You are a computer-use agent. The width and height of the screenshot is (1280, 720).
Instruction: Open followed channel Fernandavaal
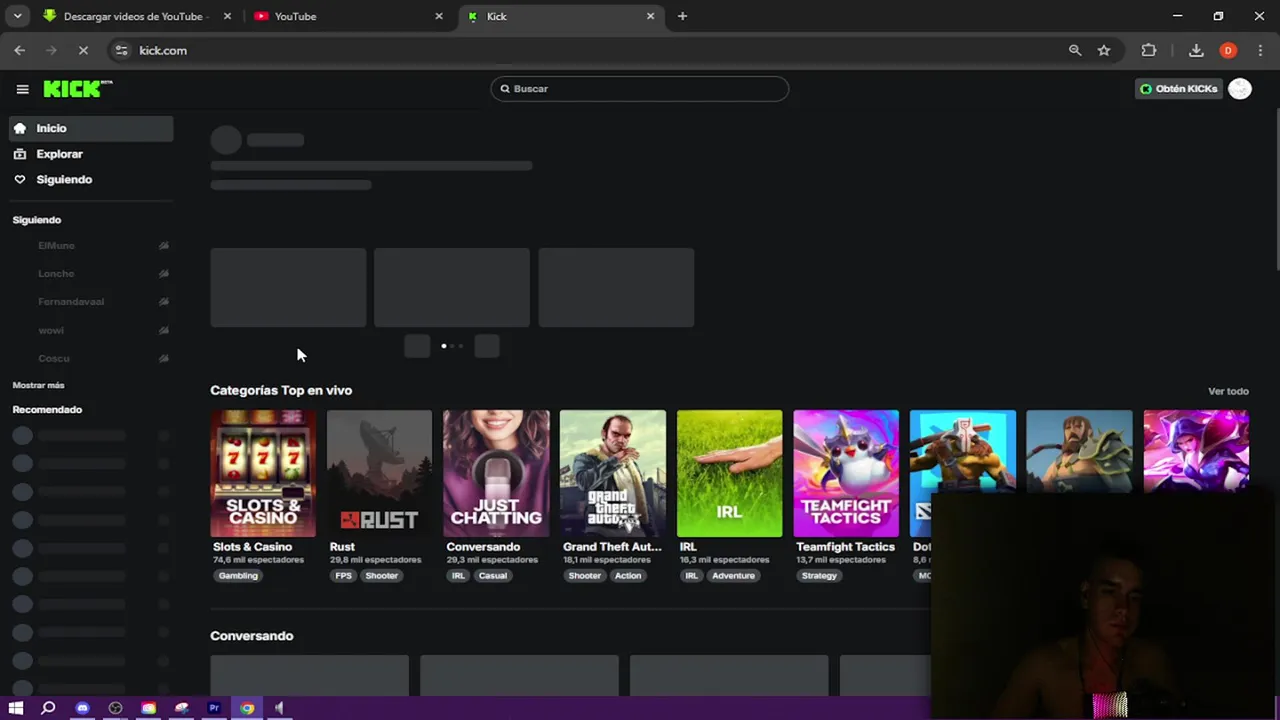pyautogui.click(x=71, y=301)
